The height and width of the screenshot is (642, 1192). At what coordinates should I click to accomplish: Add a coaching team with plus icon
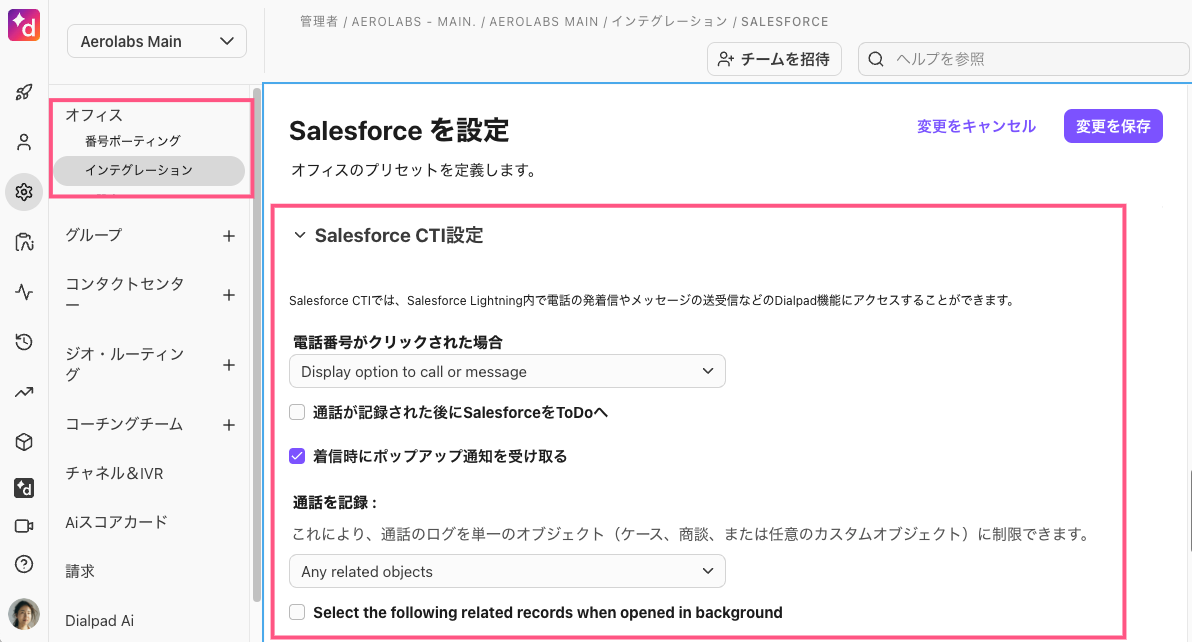point(229,425)
